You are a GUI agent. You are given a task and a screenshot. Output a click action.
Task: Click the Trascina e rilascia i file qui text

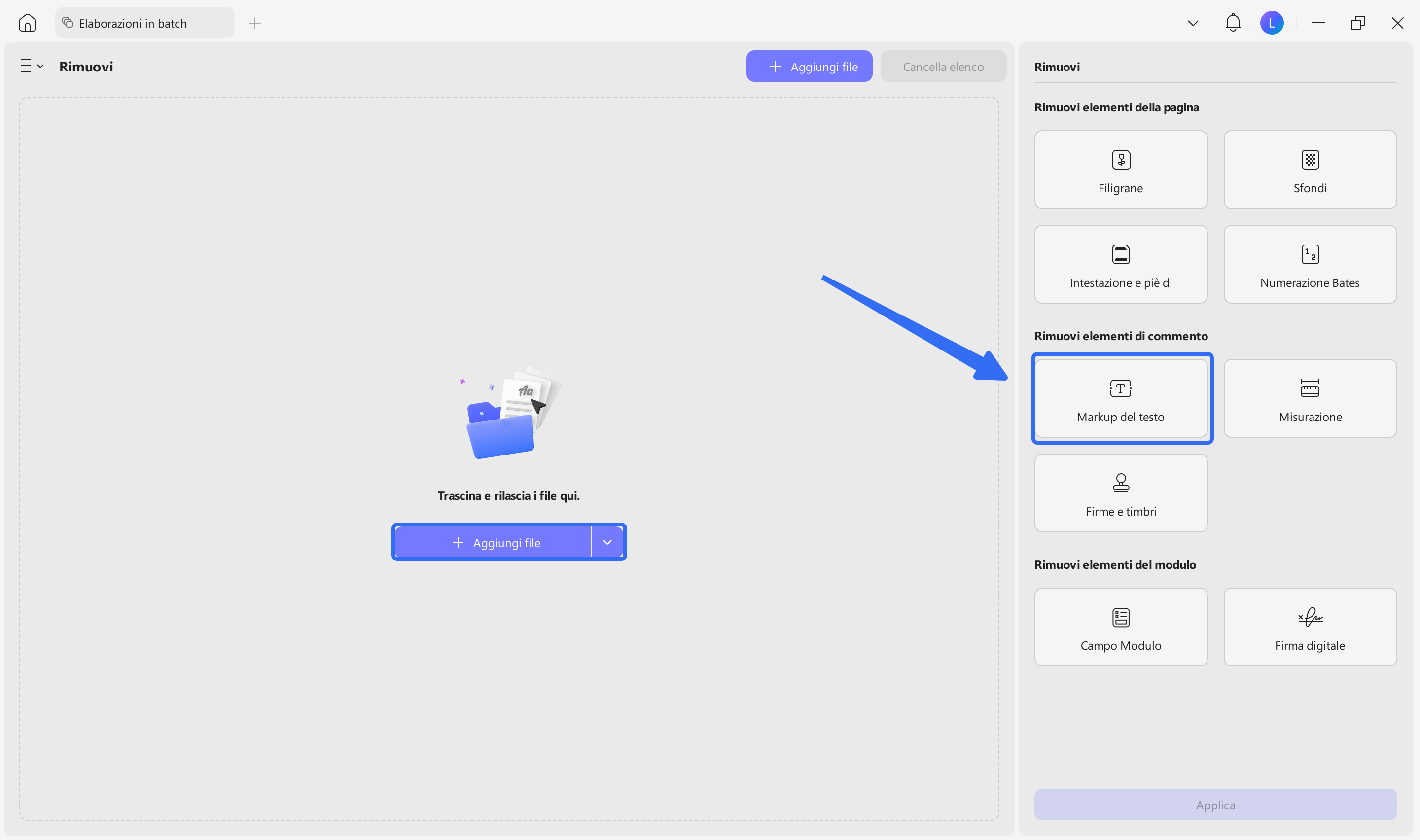[x=508, y=496]
